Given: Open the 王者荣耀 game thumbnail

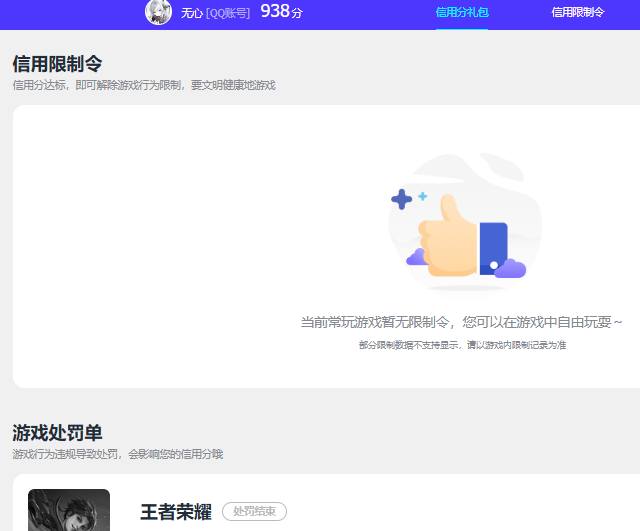Looking at the screenshot, I should click(x=69, y=510).
